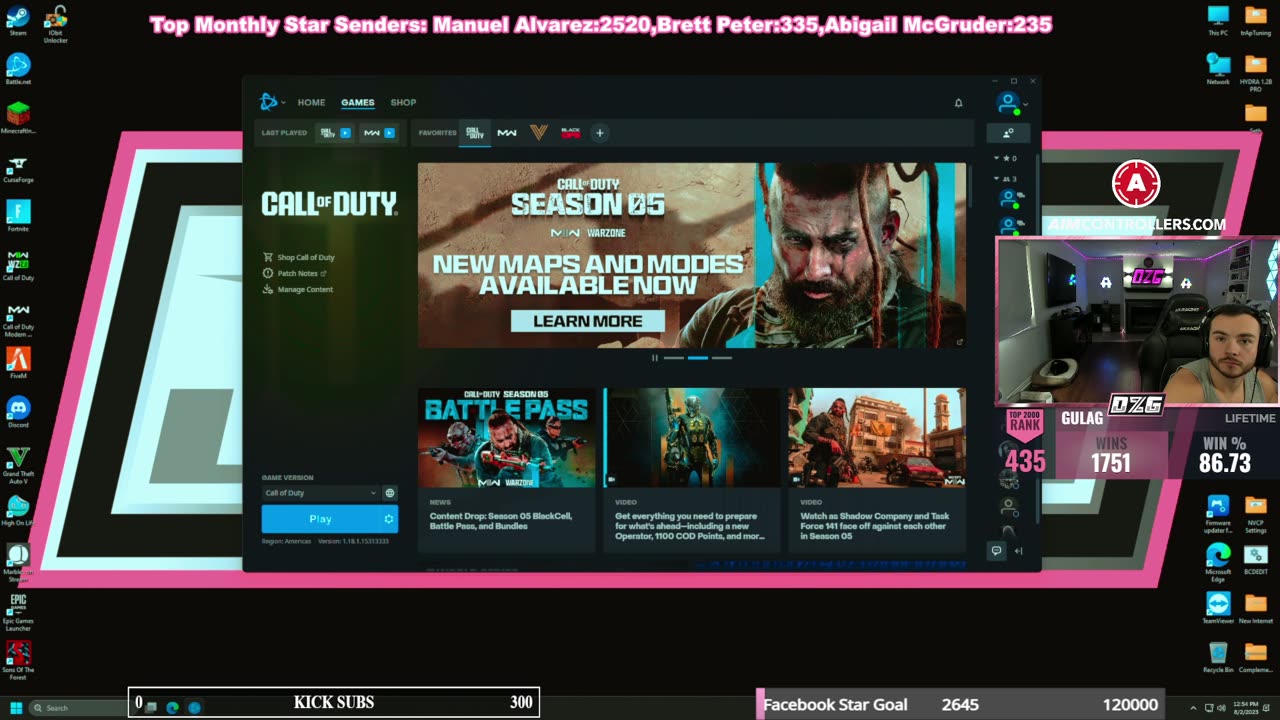Open Epic Games Launcher desktop icon

pos(18,613)
